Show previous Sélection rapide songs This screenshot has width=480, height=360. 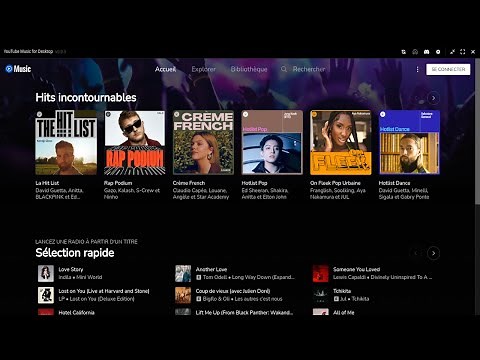(x=416, y=253)
